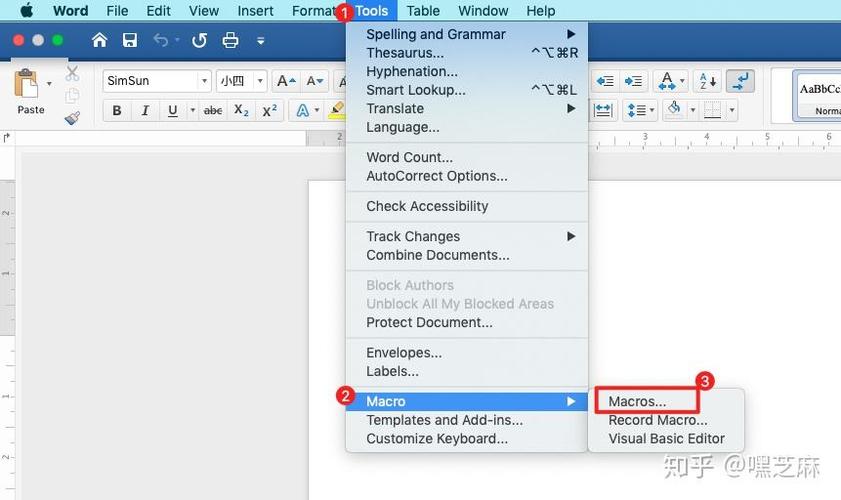The image size is (841, 500).
Task: Select the Normal style thumbnail
Action: (818, 95)
